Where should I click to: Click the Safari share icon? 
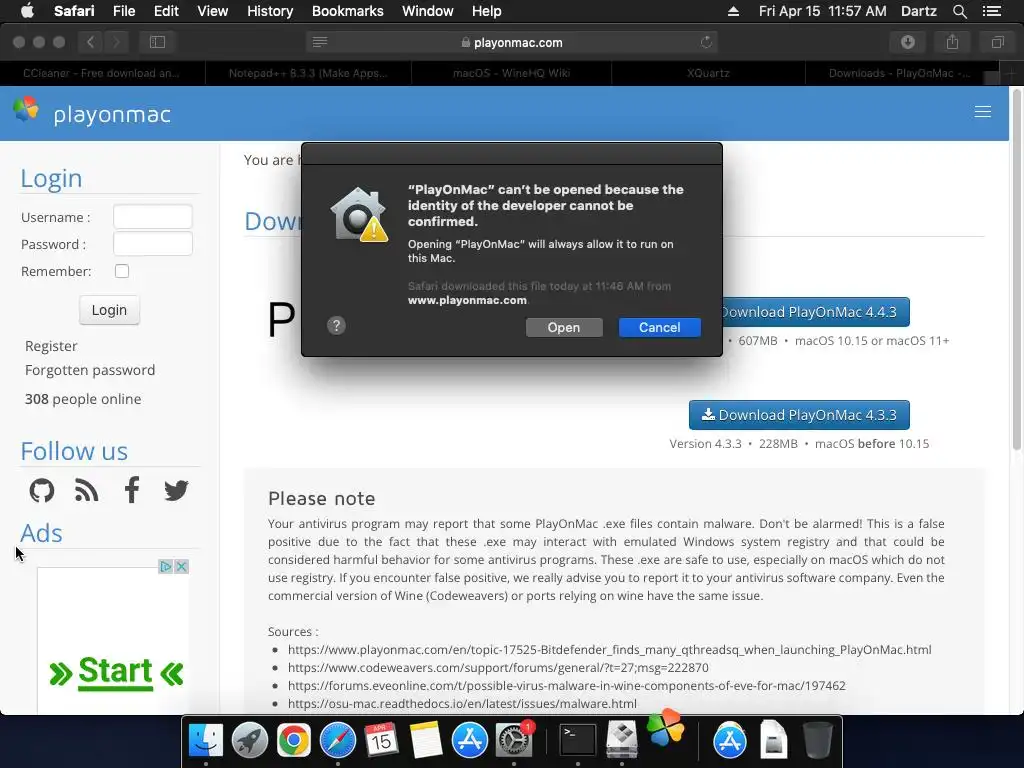pos(953,42)
